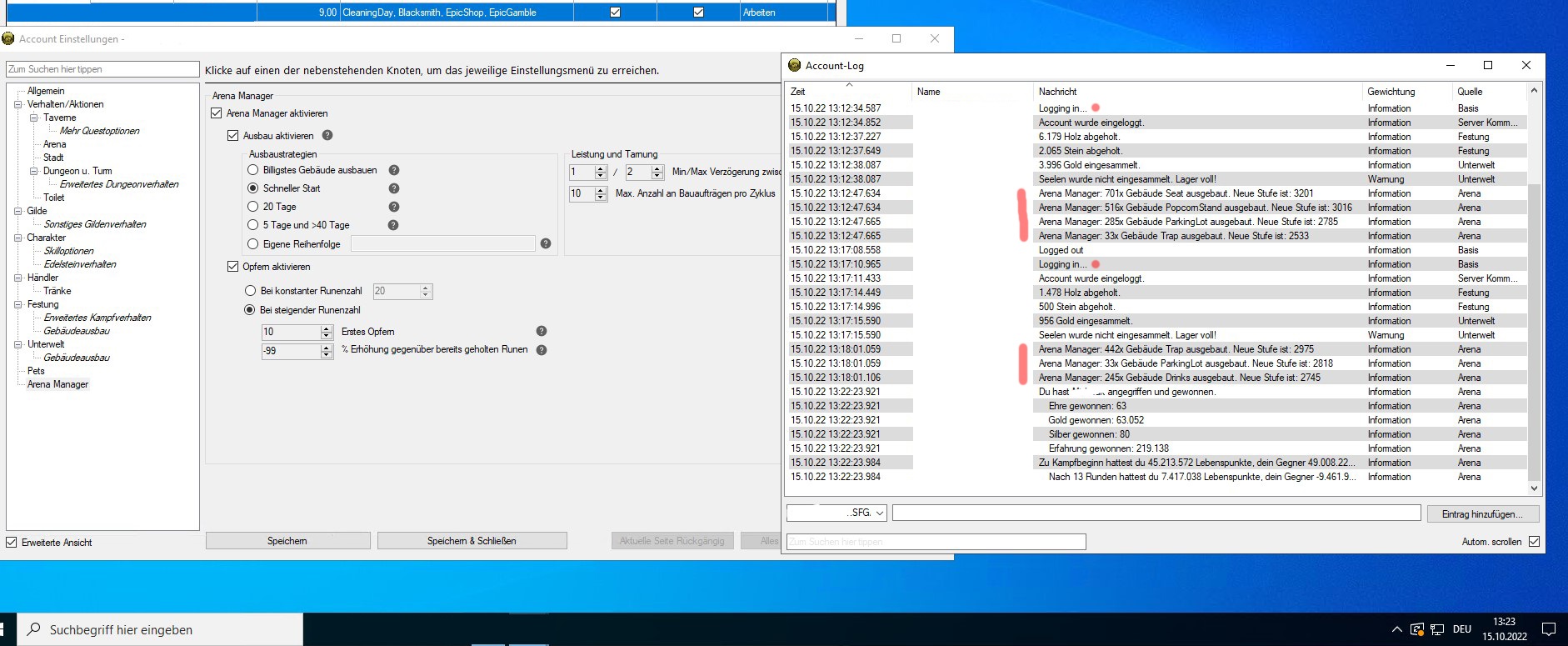1568x646 pixels.
Task: Show help for Erstes Opfern value
Action: 542,331
